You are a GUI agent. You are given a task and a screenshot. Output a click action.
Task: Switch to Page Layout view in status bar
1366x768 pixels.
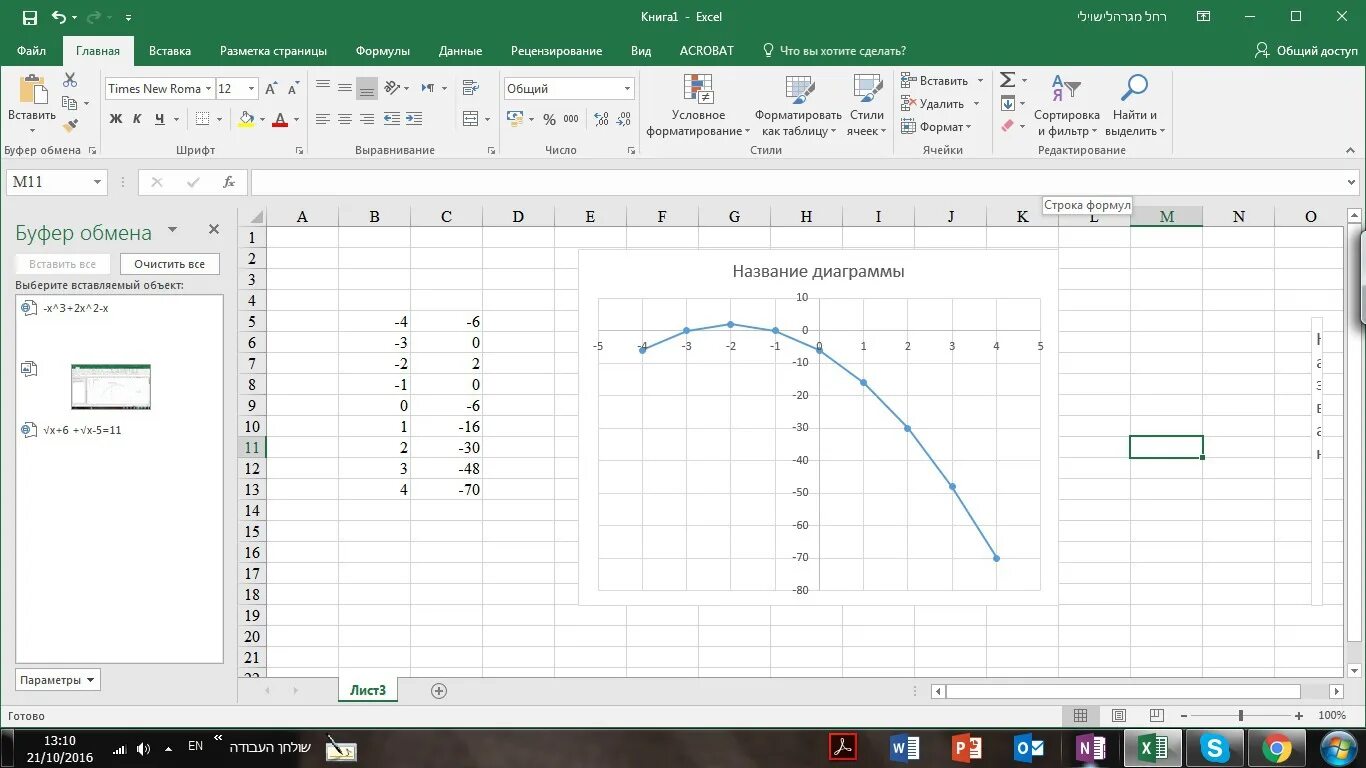tap(1119, 716)
